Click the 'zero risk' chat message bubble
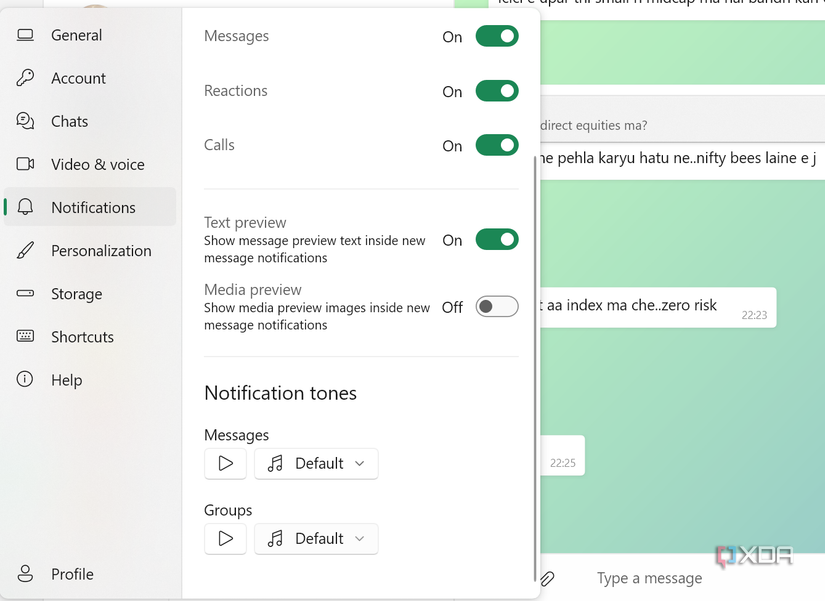The height and width of the screenshot is (601, 825). point(658,307)
